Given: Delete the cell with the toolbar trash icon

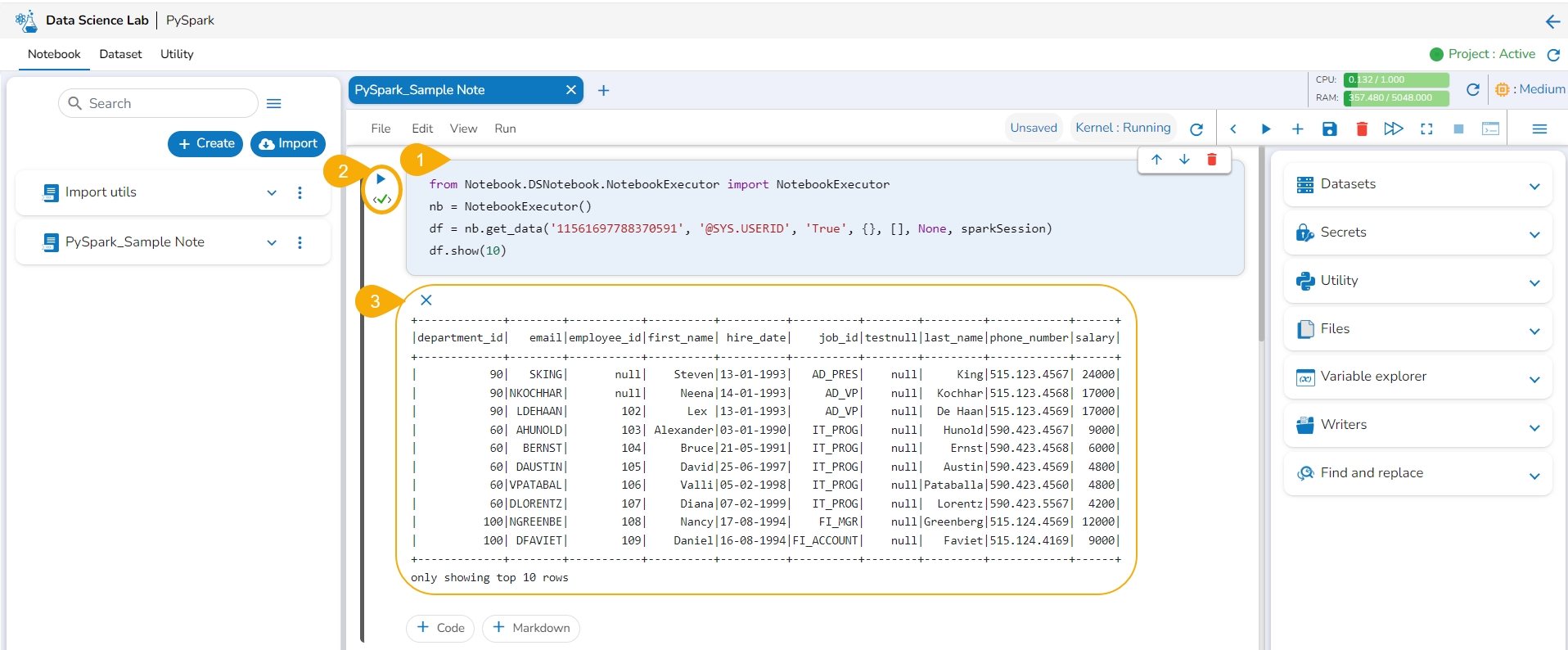Looking at the screenshot, I should [1362, 129].
